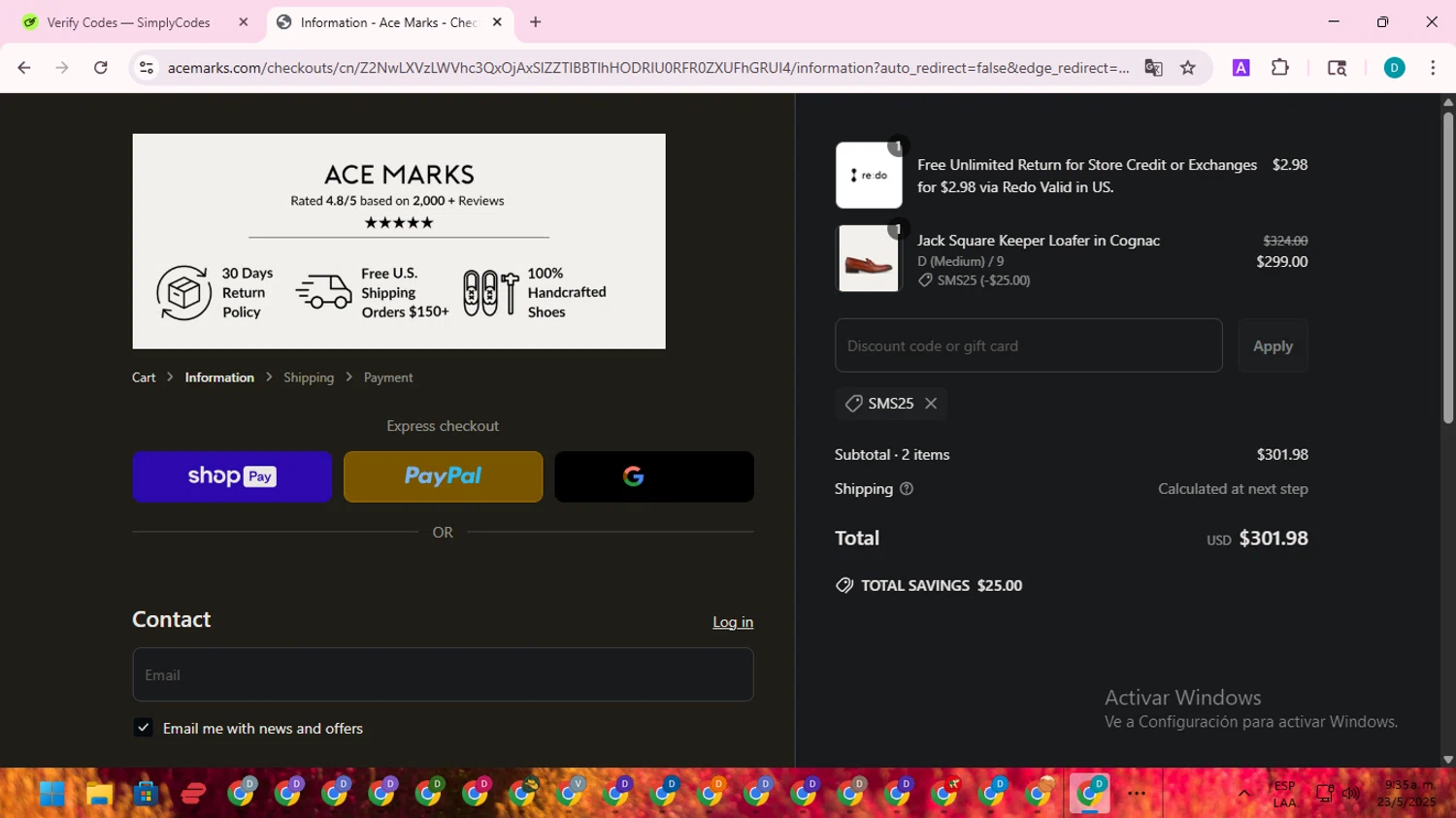Remove the SMS25 discount code
The height and width of the screenshot is (818, 1456).
pos(931,404)
